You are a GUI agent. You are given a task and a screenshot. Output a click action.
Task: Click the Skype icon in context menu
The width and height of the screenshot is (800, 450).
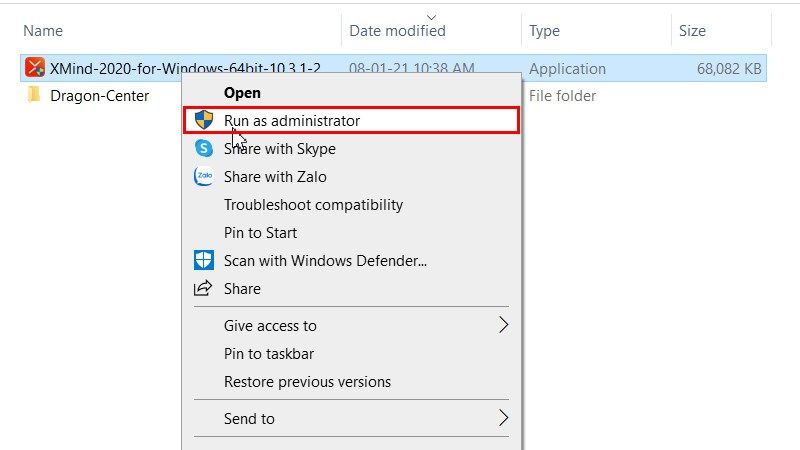click(x=204, y=149)
